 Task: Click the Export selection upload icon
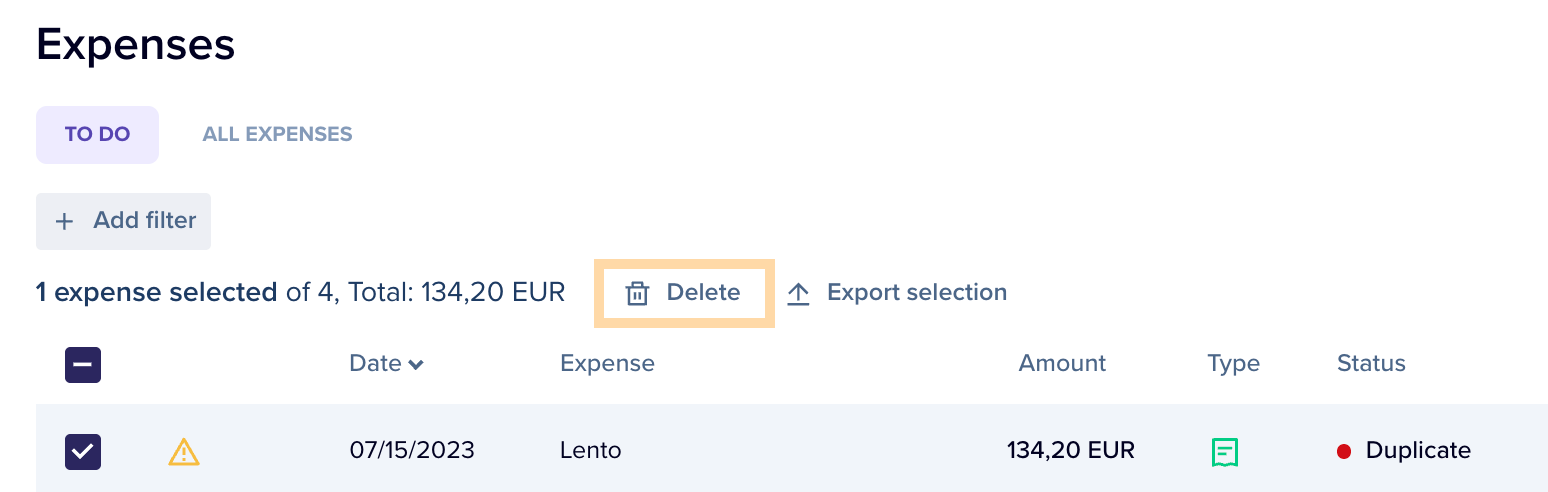[798, 293]
